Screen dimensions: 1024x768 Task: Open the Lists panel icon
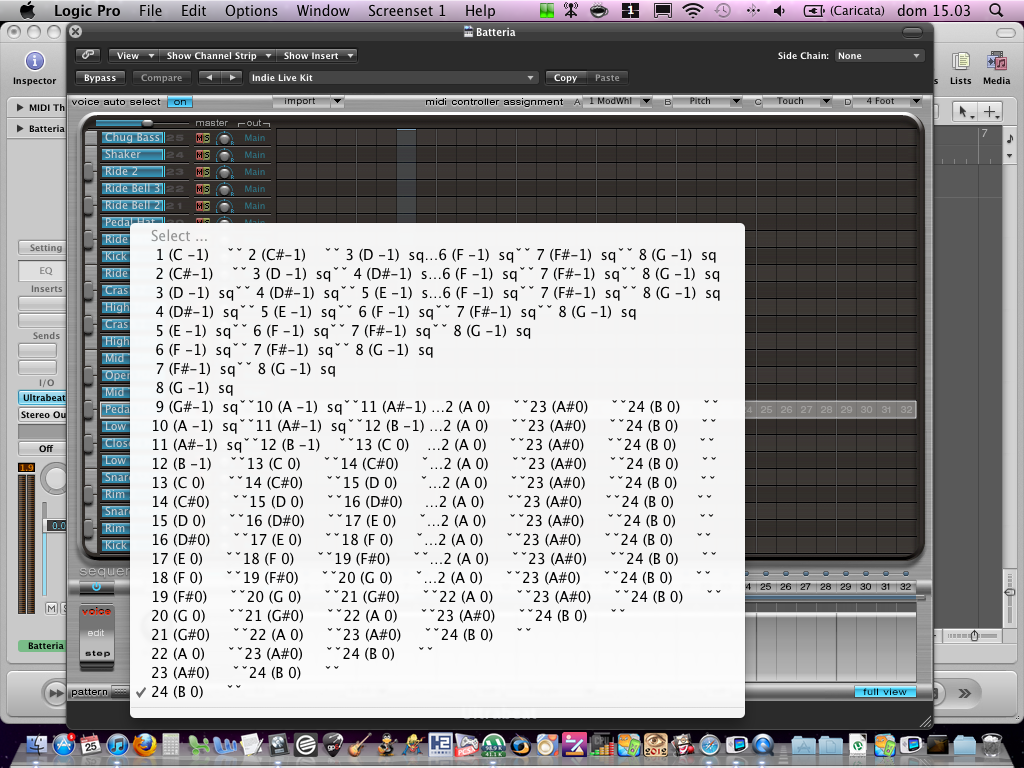click(960, 61)
